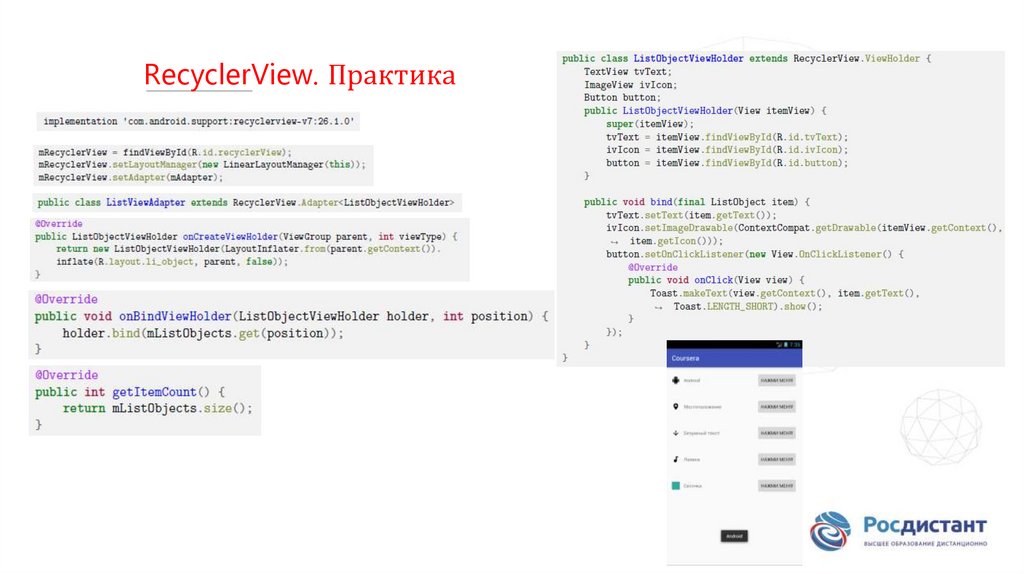
Task: Click the Coursera app bar title
Action: click(x=687, y=357)
